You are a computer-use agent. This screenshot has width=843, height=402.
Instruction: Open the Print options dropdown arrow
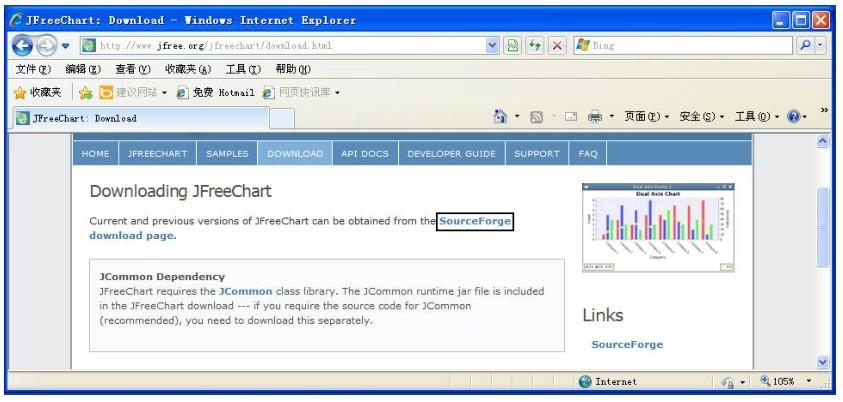(611, 117)
